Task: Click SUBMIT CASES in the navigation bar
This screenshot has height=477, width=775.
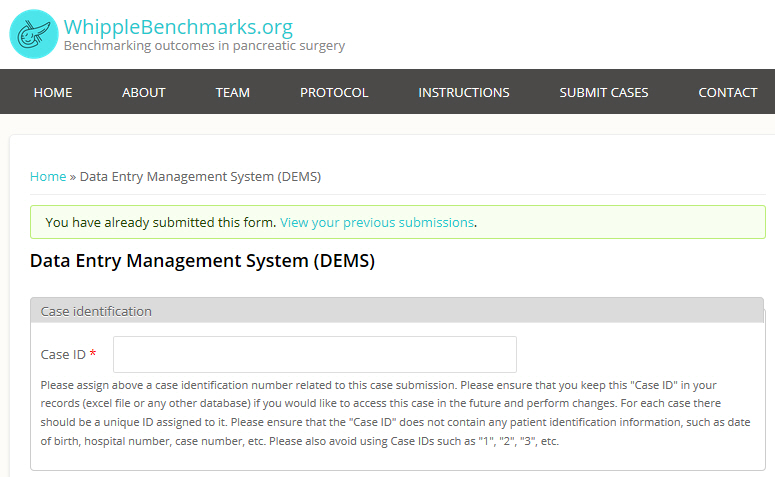Action: click(x=604, y=92)
